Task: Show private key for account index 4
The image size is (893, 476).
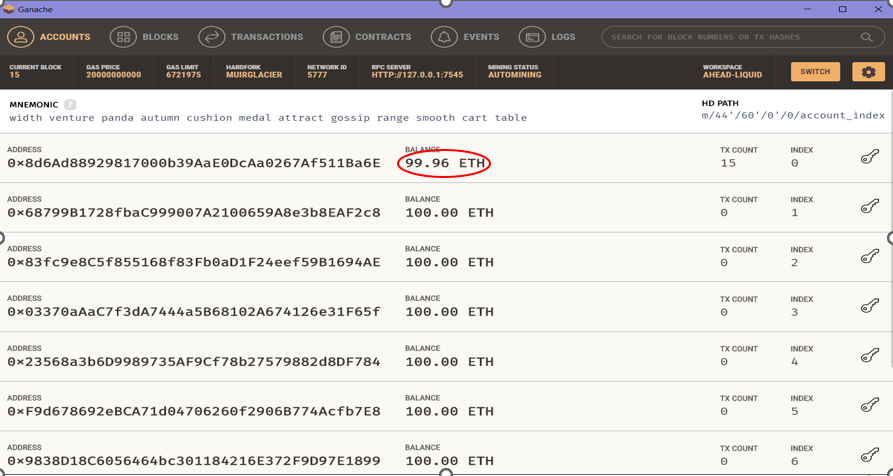Action: click(x=870, y=356)
